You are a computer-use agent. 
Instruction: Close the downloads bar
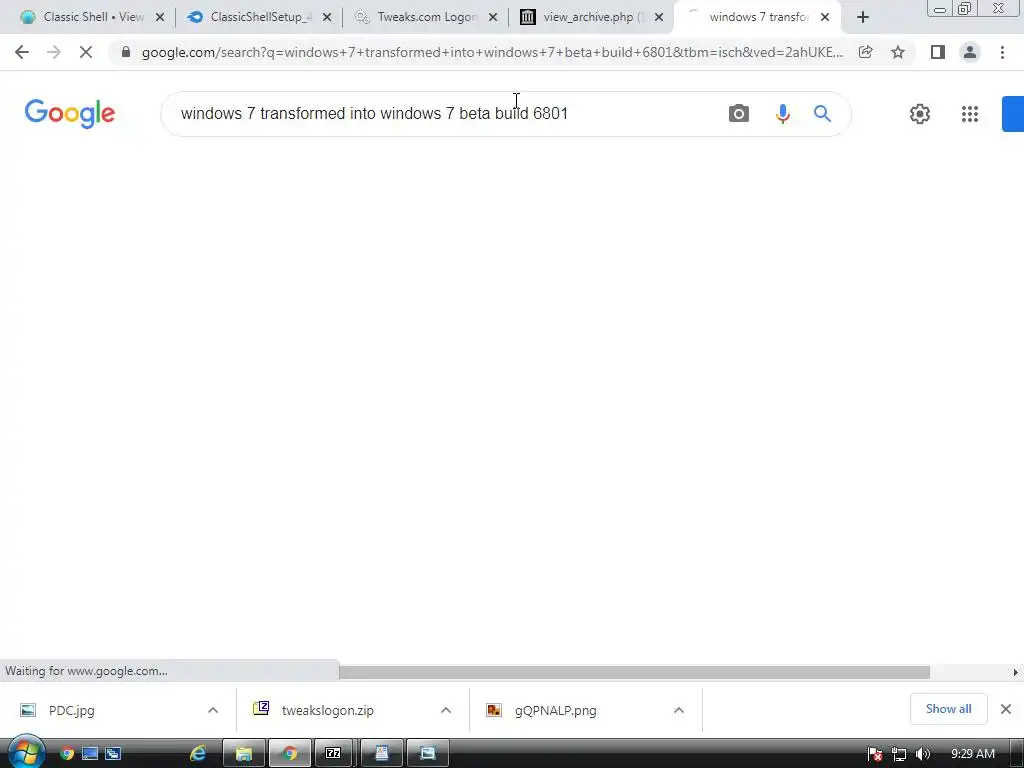point(1006,709)
